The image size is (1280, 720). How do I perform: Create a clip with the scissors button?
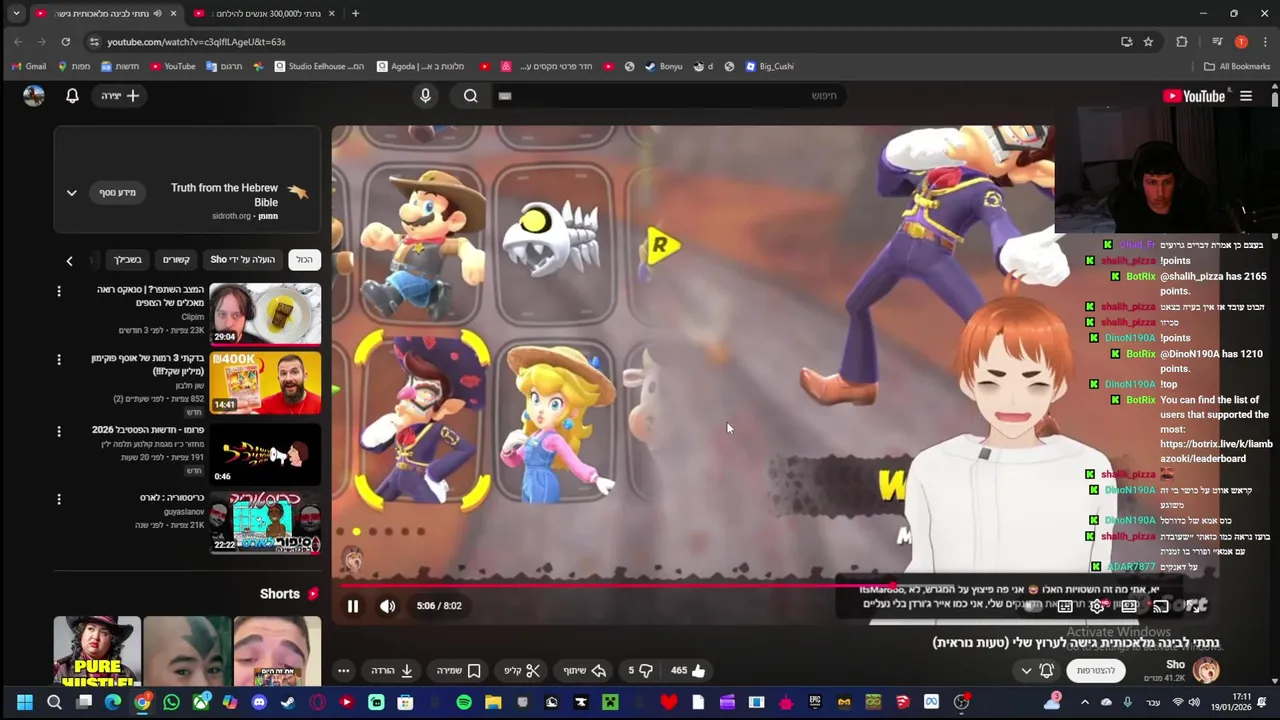(521, 670)
